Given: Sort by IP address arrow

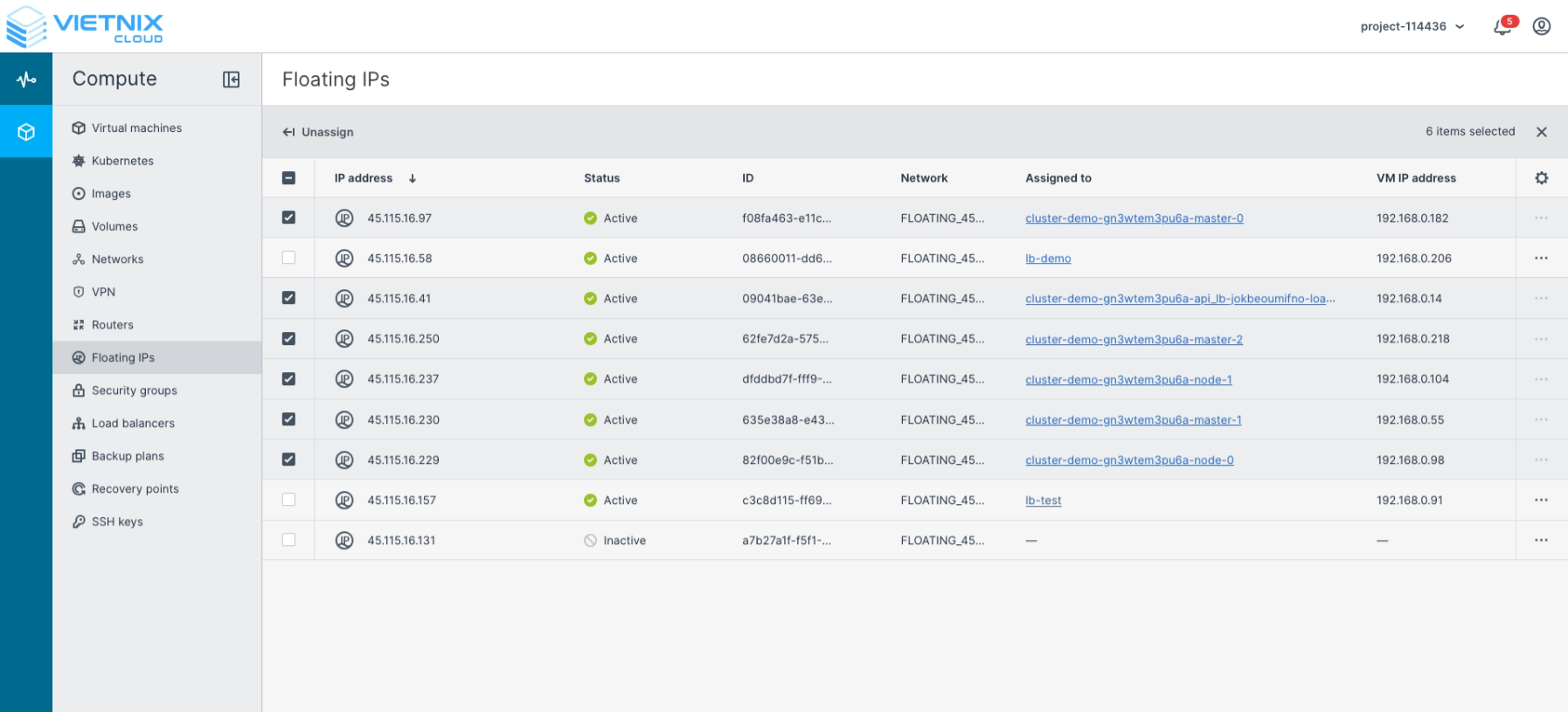Looking at the screenshot, I should click(x=413, y=178).
